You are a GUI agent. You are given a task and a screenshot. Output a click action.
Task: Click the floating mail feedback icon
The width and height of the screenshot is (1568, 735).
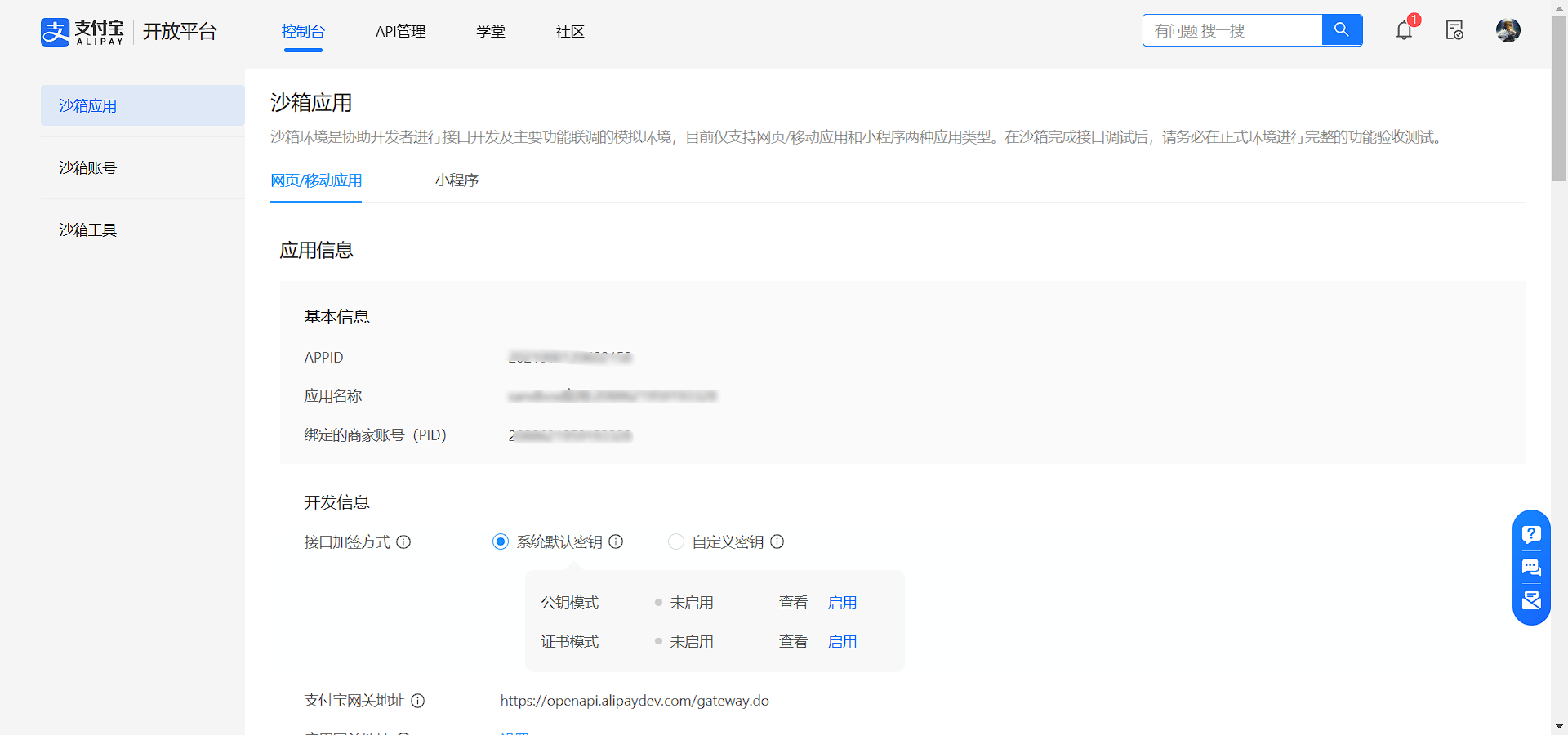point(1531,600)
